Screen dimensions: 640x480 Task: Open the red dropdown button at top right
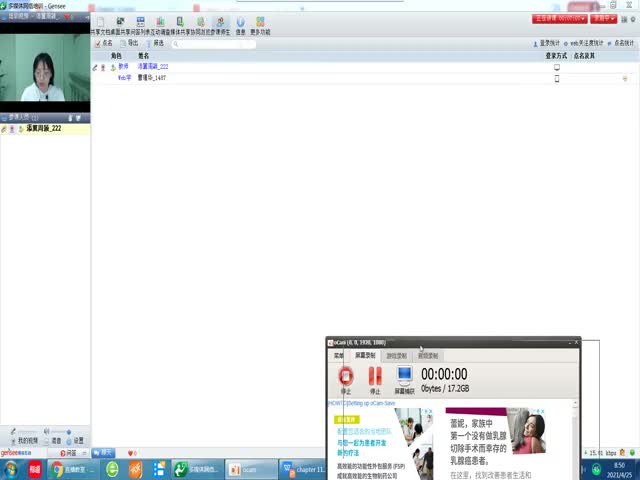pos(603,18)
